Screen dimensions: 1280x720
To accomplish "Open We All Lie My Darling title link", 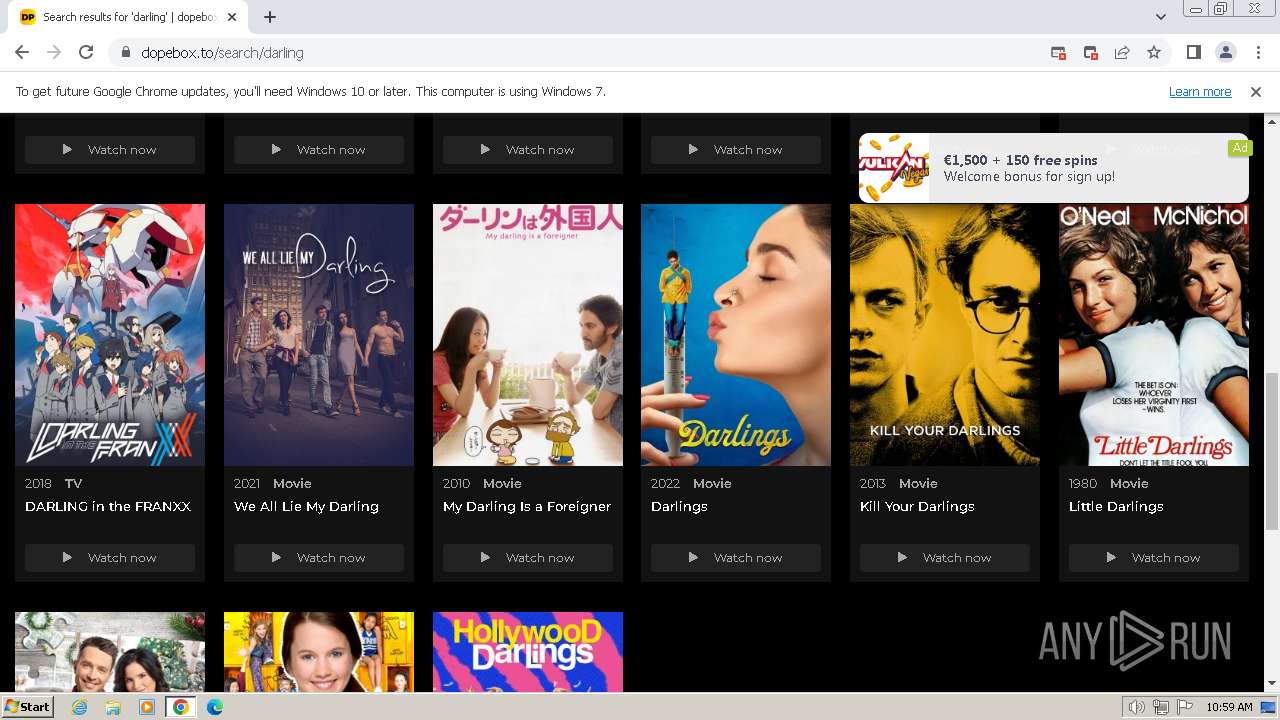I will [306, 507].
